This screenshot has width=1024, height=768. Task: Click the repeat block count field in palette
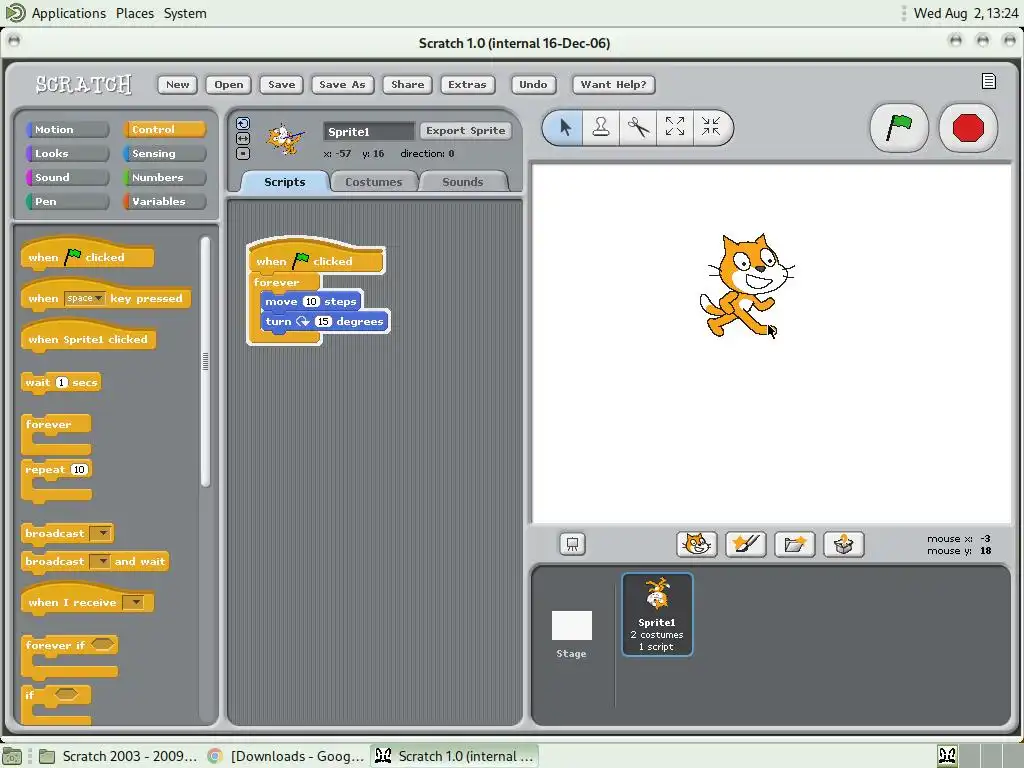point(78,470)
